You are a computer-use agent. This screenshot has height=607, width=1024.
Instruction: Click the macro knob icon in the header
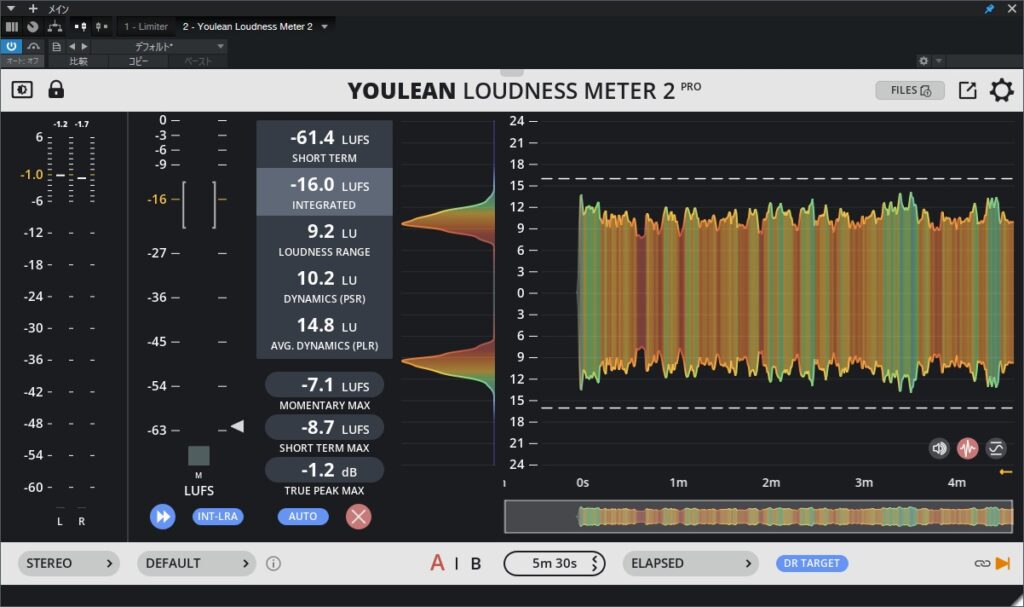point(33,27)
